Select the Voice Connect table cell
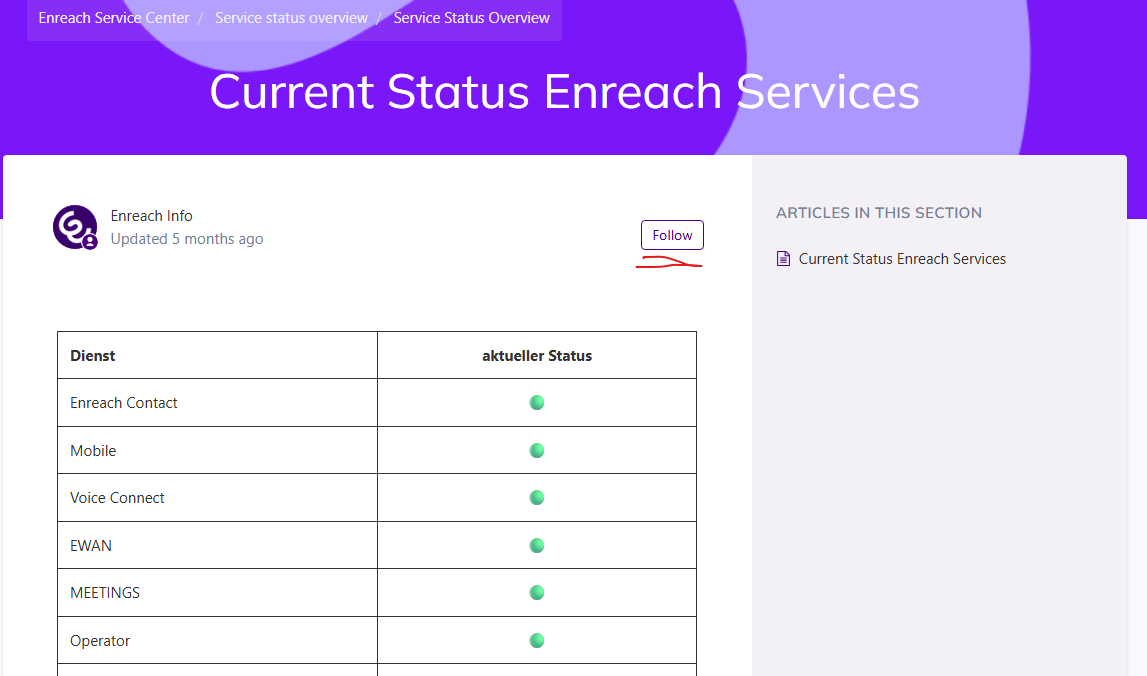 117,498
